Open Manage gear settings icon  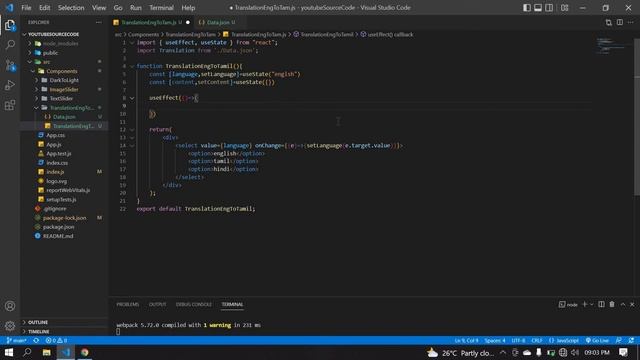coord(10,326)
